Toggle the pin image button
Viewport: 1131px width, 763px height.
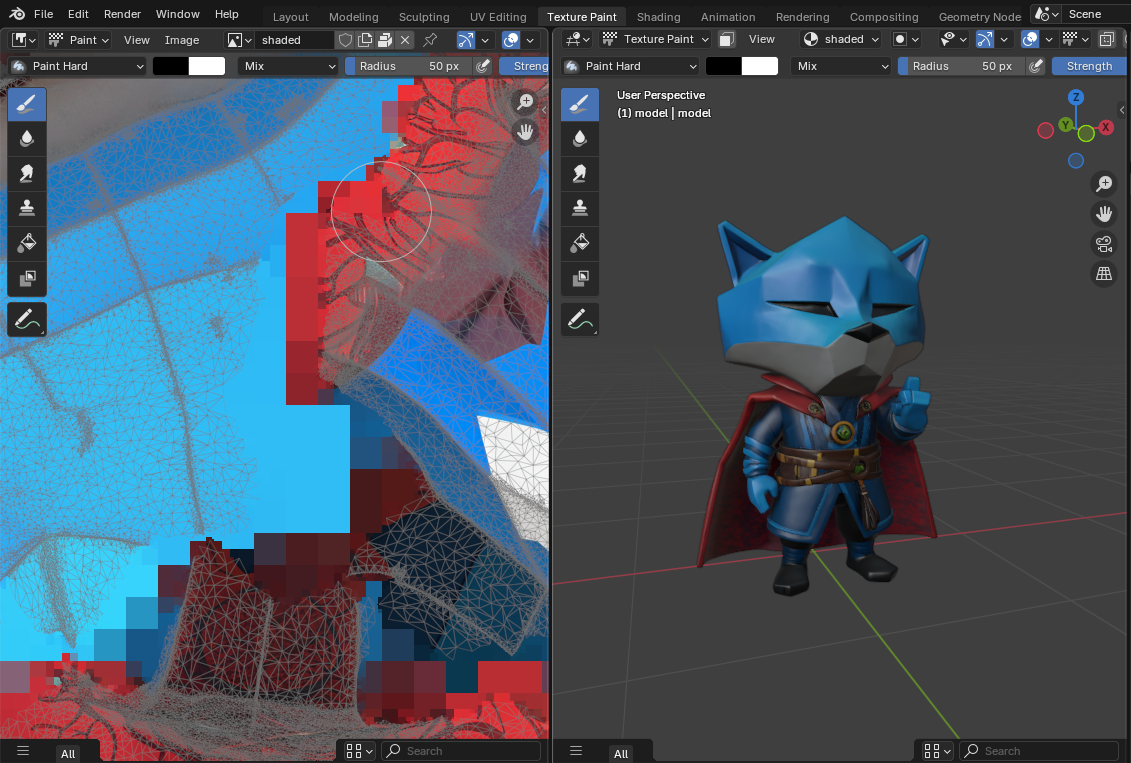430,40
